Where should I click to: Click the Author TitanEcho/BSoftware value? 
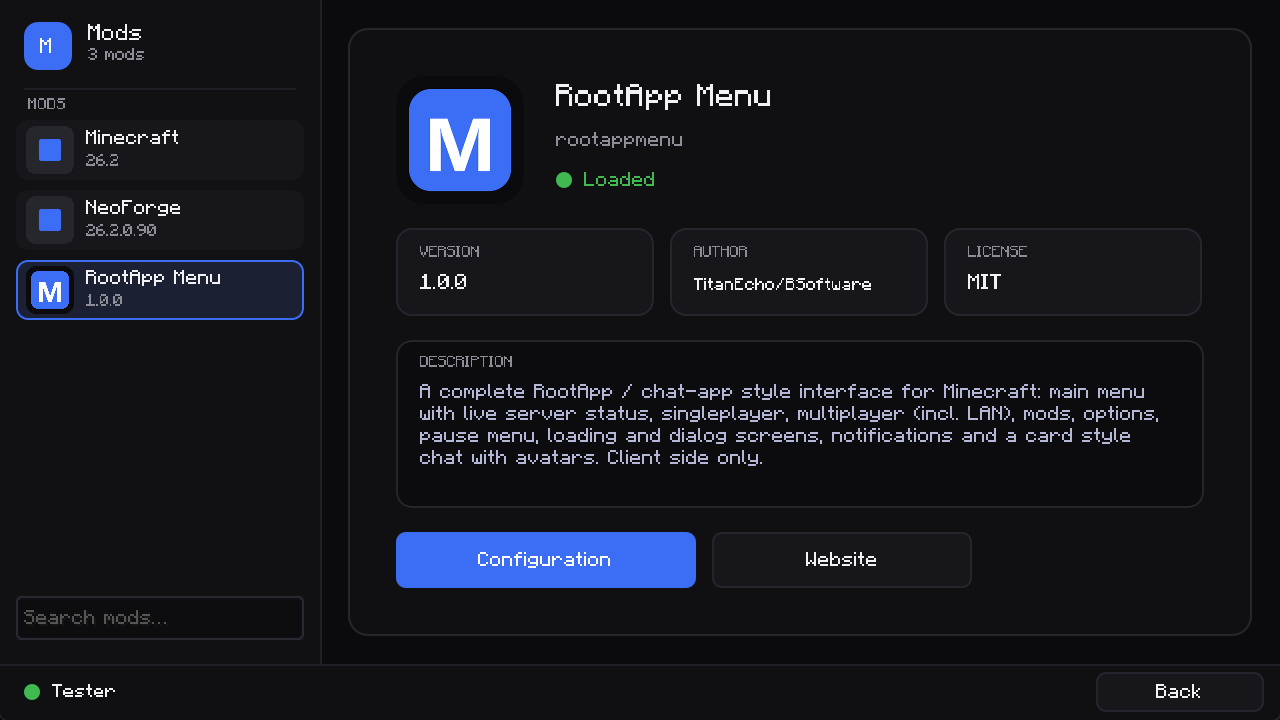(x=782, y=284)
